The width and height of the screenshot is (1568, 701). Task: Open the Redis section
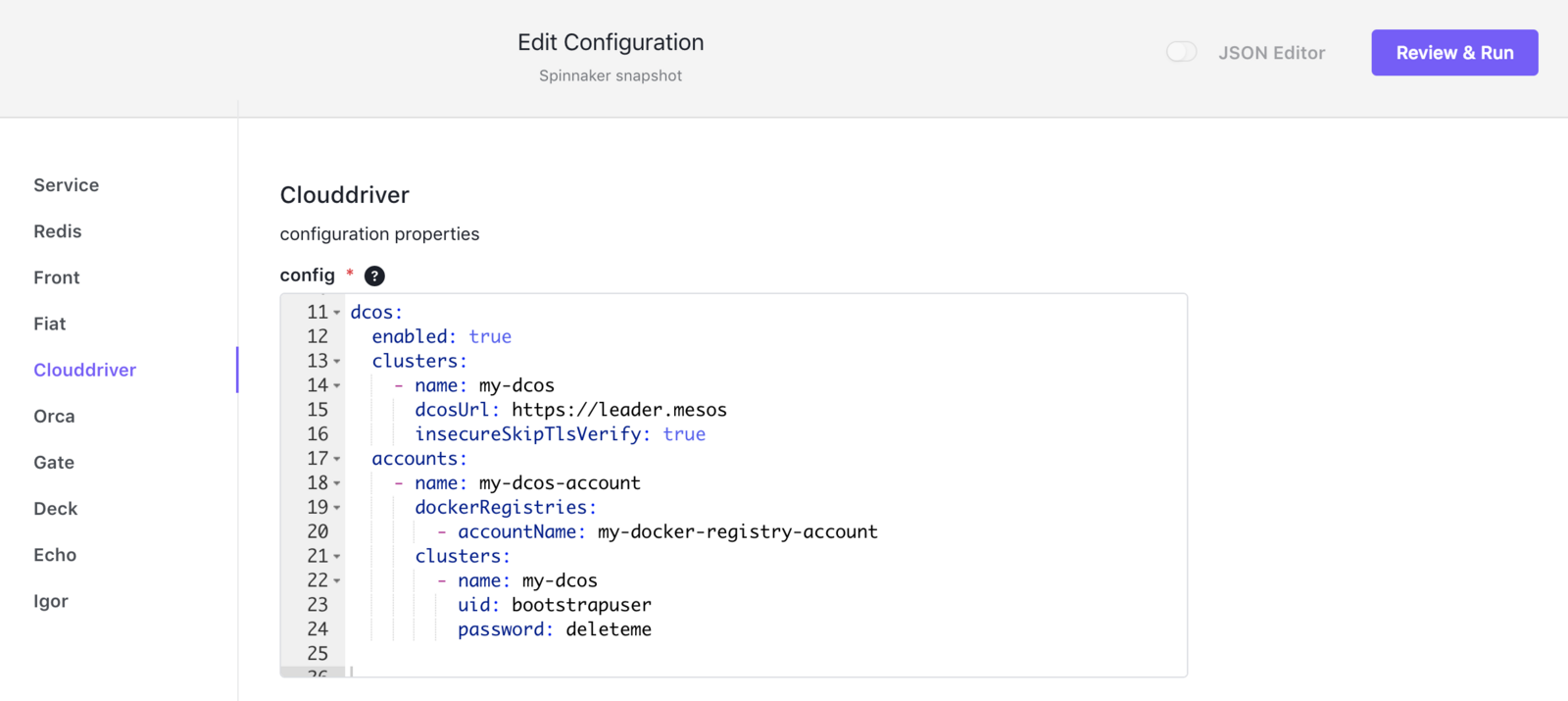58,231
